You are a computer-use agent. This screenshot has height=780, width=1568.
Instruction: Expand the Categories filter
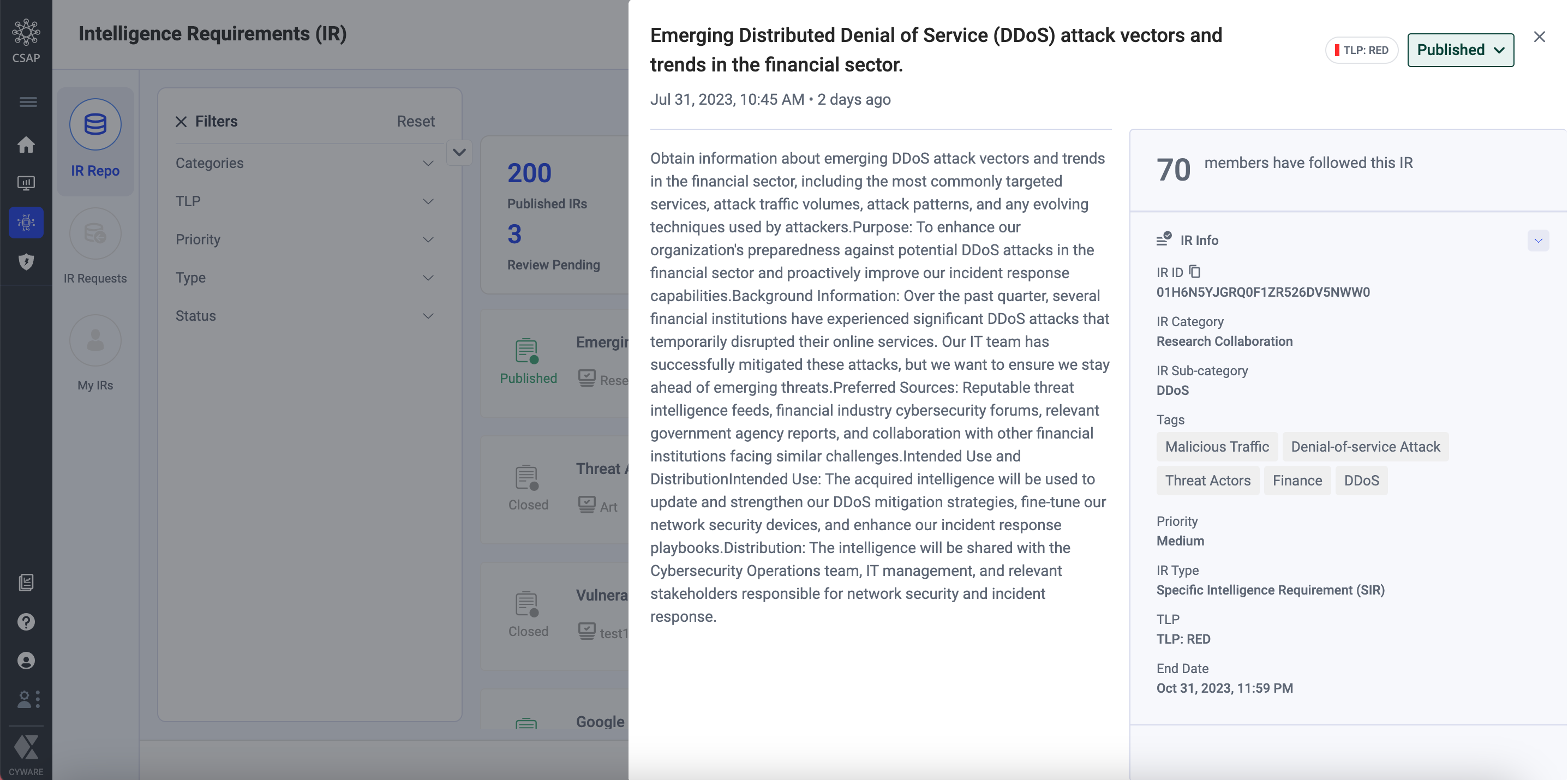click(427, 164)
